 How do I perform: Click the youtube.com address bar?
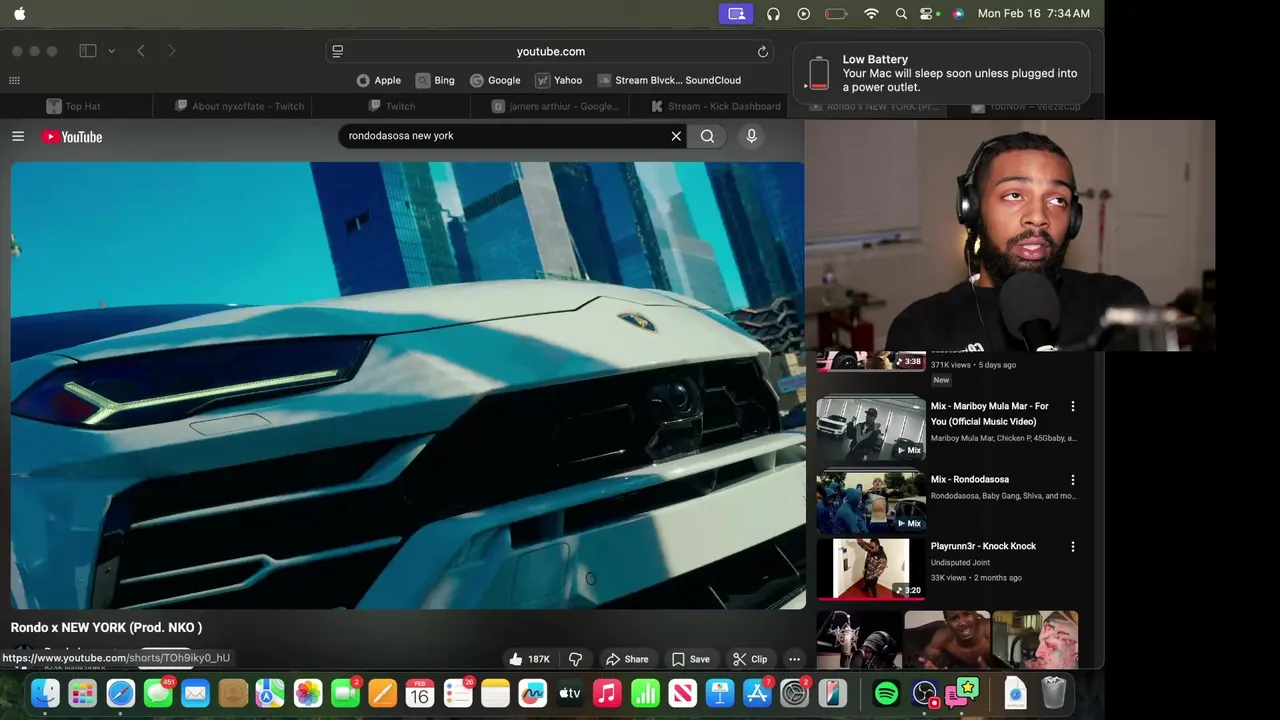[551, 51]
